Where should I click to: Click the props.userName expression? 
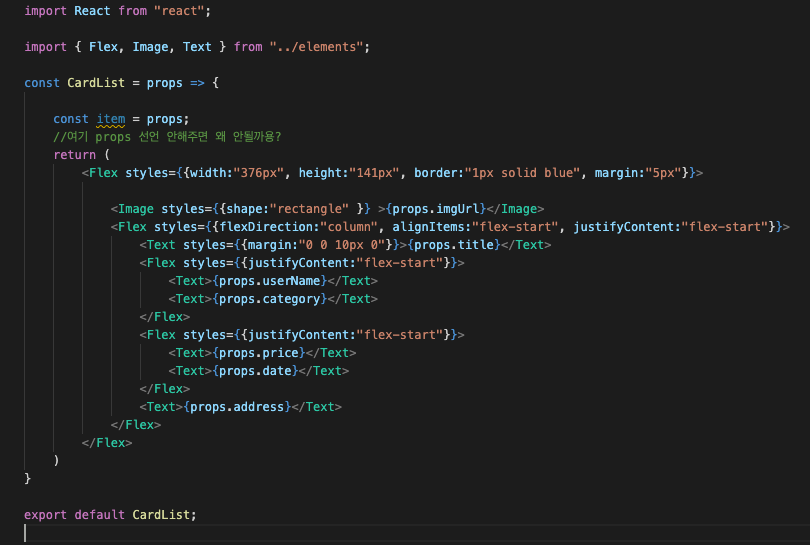point(270,281)
